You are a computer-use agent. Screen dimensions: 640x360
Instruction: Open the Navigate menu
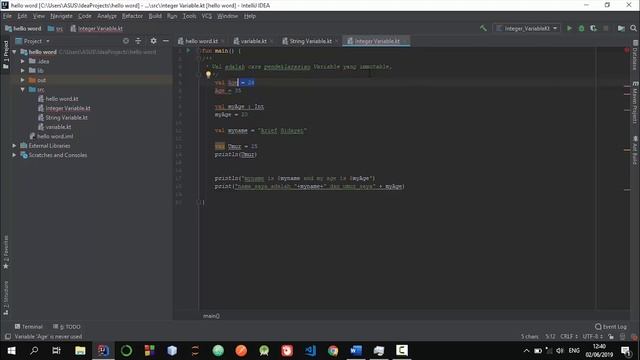coord(61,16)
